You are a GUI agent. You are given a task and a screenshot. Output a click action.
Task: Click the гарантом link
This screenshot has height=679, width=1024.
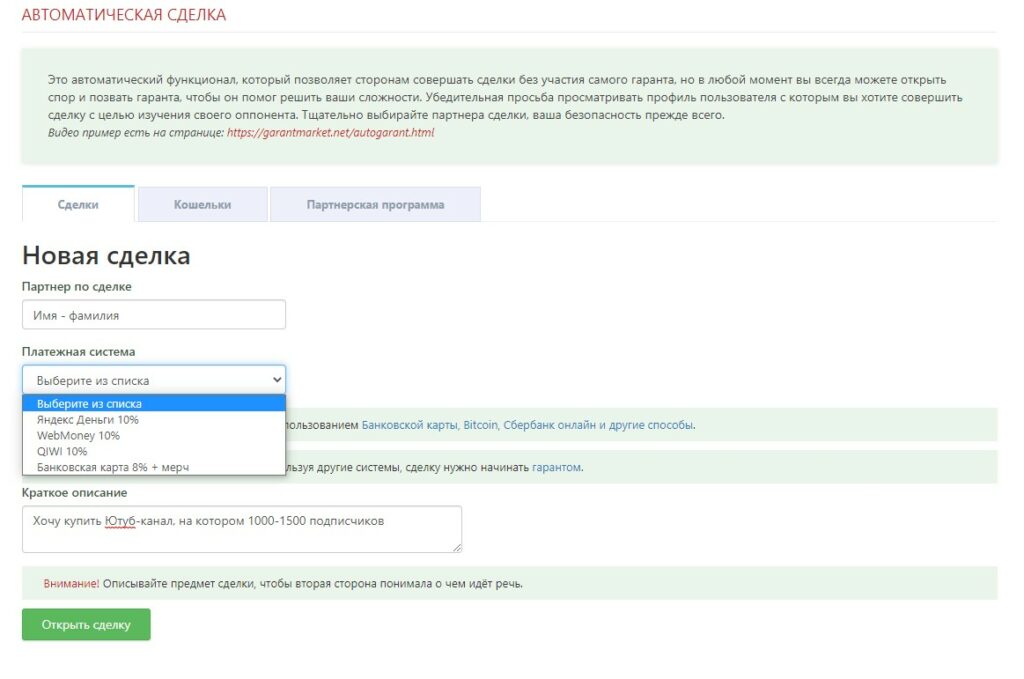pos(556,467)
